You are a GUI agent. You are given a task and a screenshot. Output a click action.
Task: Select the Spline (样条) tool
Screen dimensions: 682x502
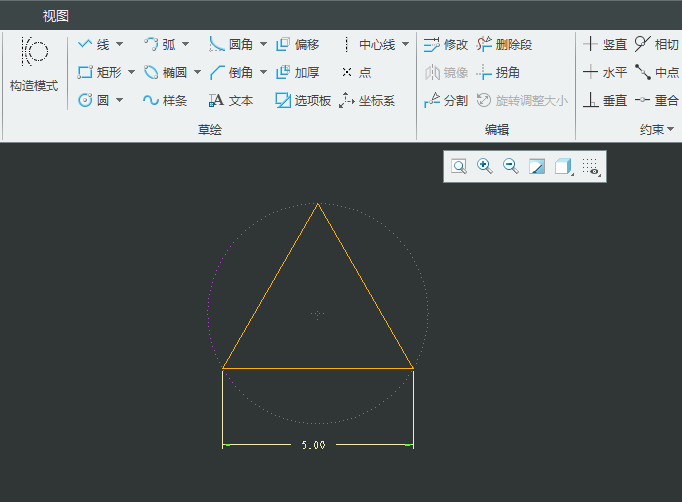(165, 100)
